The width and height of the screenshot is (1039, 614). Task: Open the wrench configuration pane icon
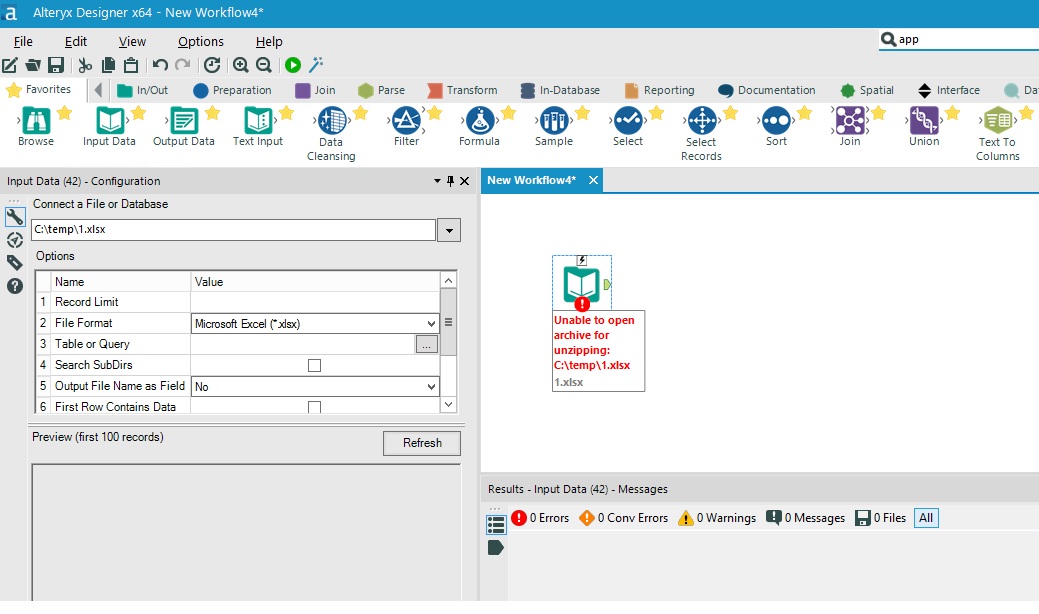click(x=13, y=216)
